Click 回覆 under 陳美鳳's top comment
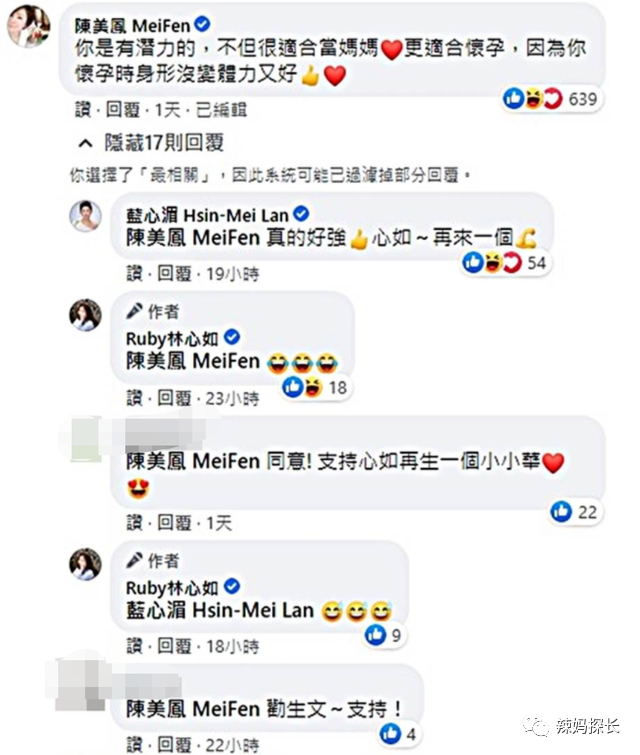 (123, 110)
